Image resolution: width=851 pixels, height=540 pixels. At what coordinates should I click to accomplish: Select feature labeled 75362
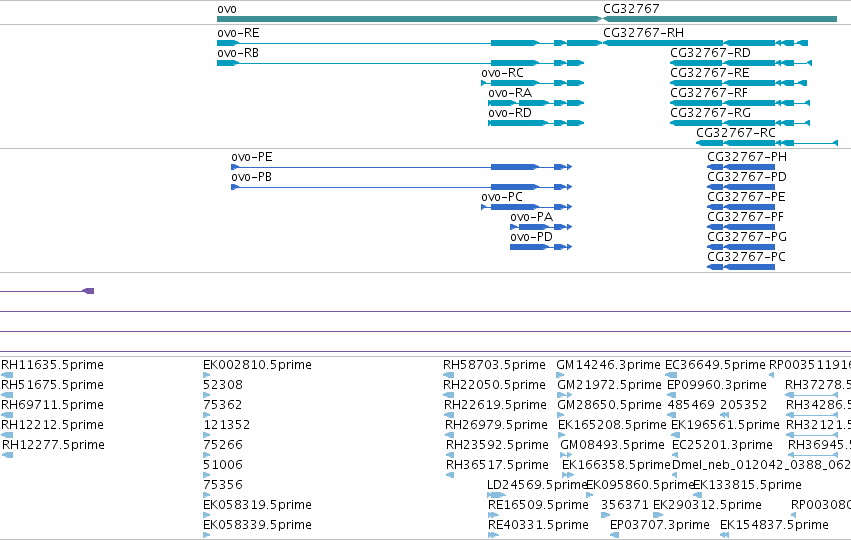(223, 405)
